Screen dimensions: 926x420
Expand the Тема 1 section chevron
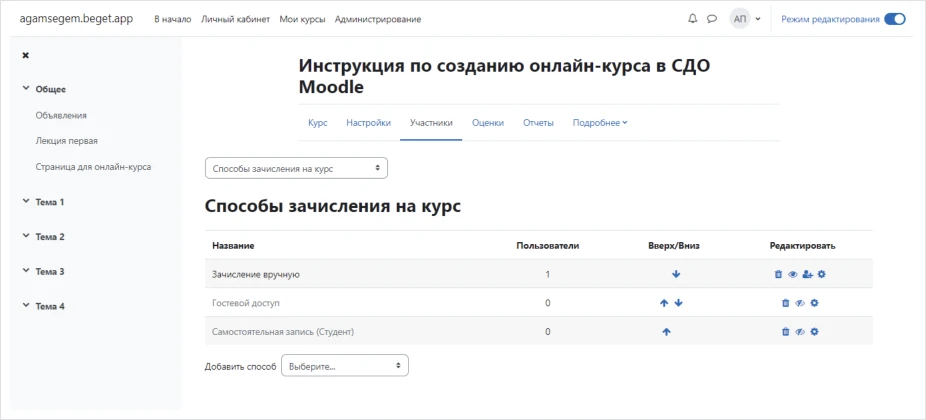click(x=25, y=201)
